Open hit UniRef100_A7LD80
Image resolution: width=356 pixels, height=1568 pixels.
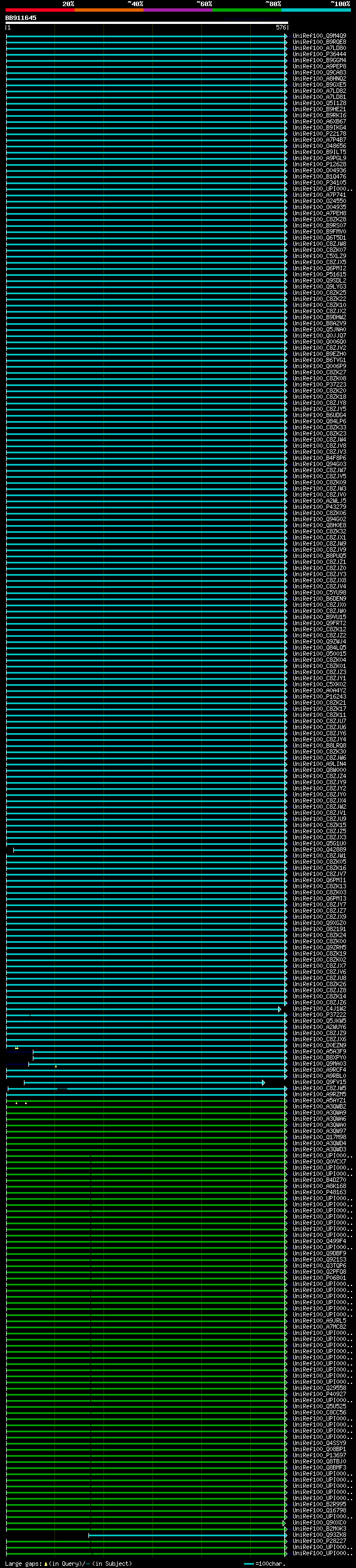pyautogui.click(x=319, y=48)
